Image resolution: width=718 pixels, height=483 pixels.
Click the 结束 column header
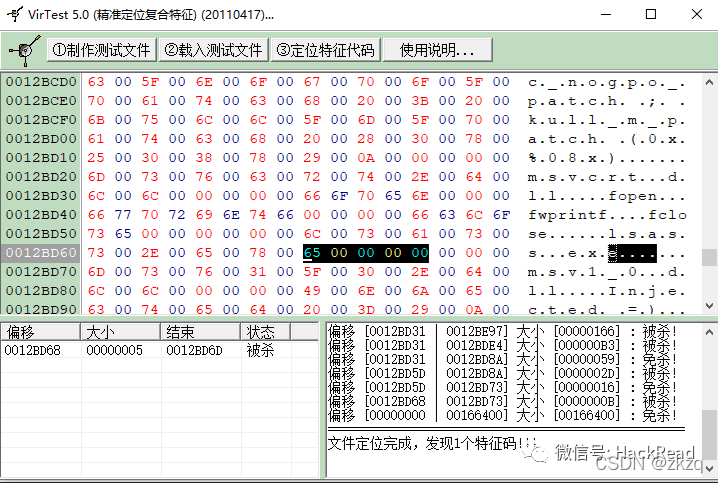pos(201,332)
